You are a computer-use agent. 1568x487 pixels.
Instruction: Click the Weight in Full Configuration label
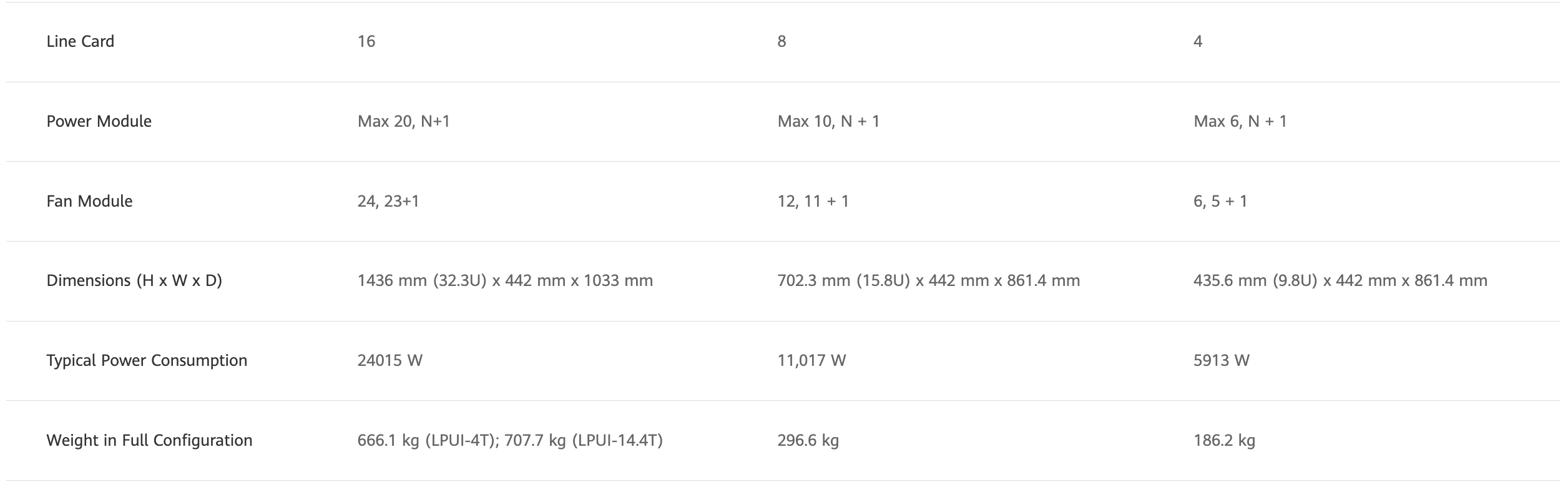(x=149, y=440)
